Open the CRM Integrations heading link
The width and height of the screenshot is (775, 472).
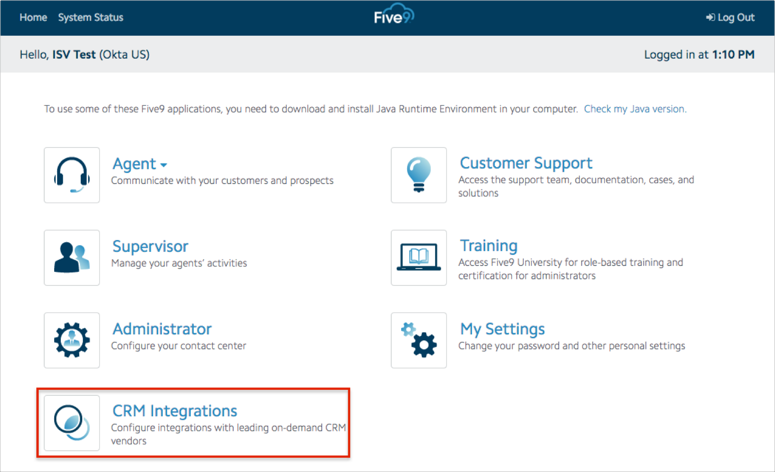(x=175, y=411)
